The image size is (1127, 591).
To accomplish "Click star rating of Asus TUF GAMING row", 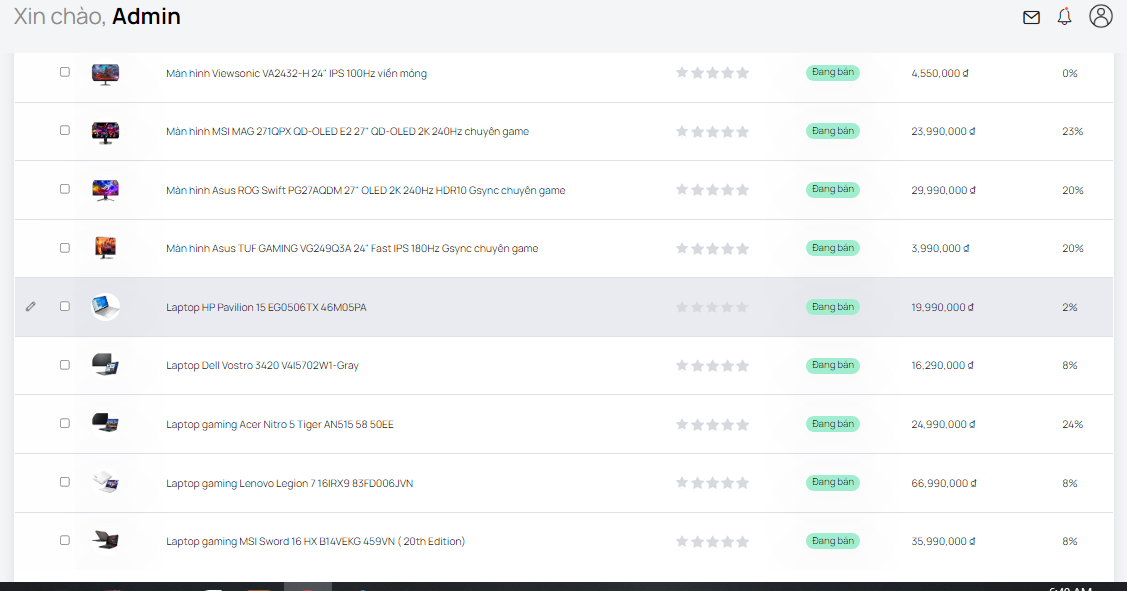I will click(712, 249).
